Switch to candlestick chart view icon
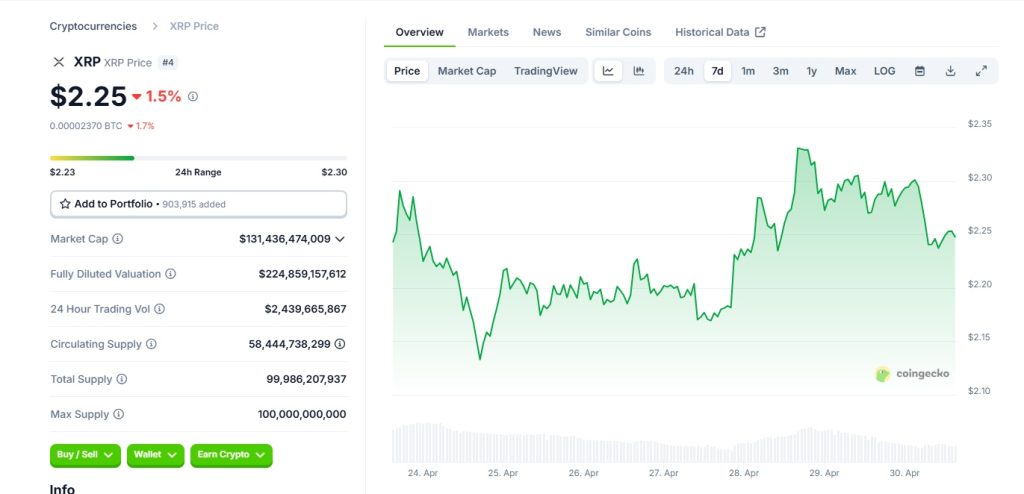1024x494 pixels. pyautogui.click(x=639, y=71)
